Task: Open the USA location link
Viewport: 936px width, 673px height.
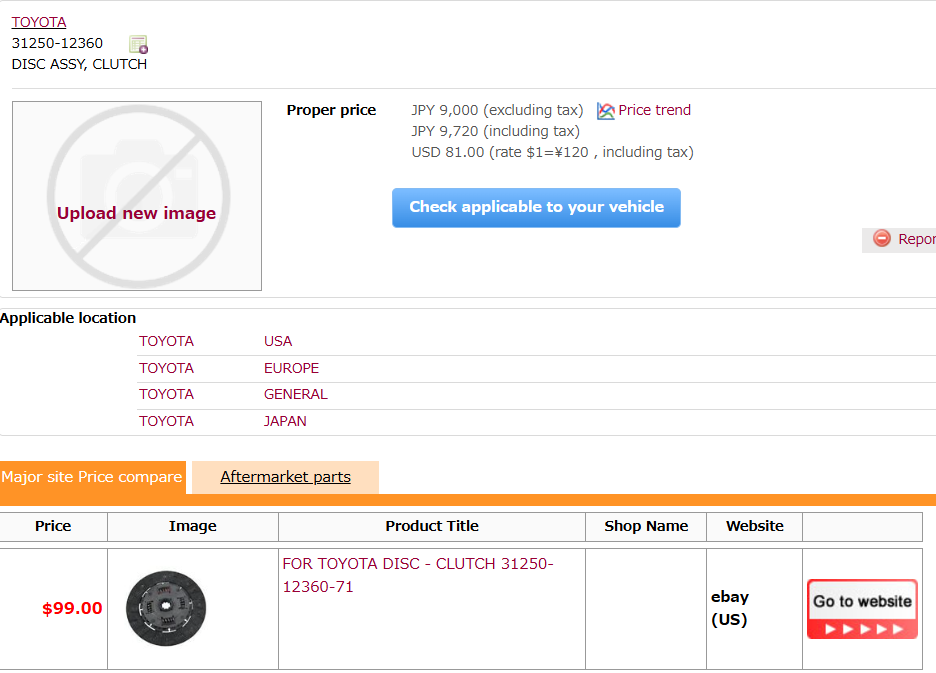Action: pos(278,341)
